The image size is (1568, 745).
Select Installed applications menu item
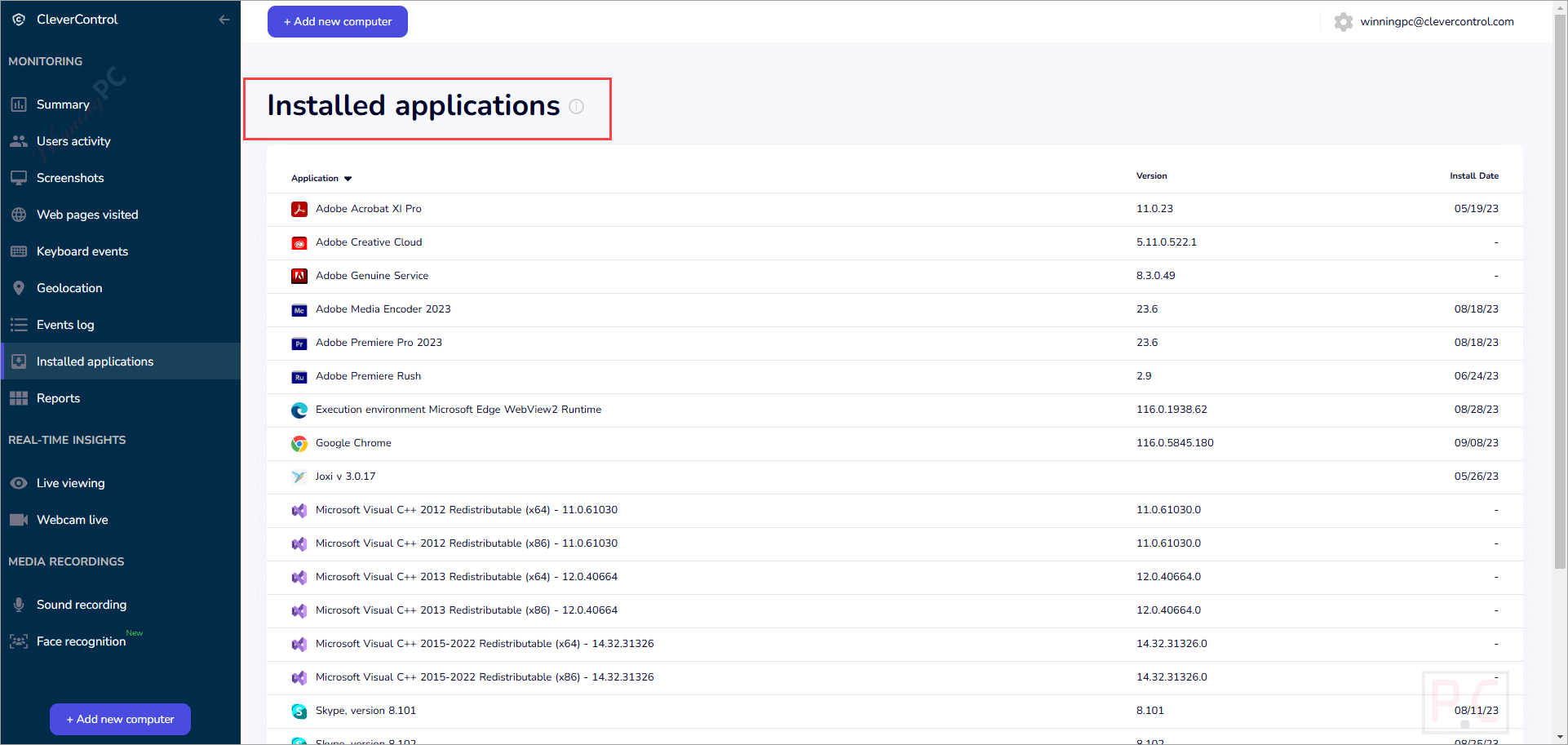(x=121, y=361)
